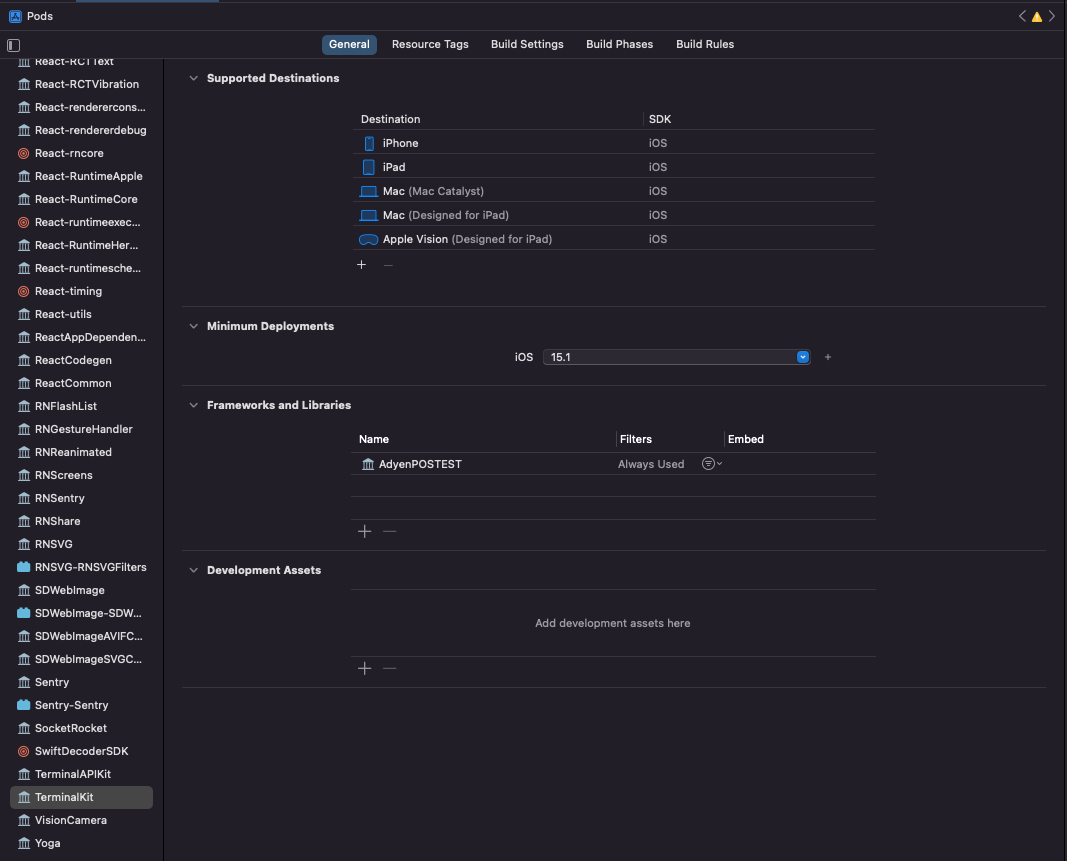Screen dimensions: 1067x861
Task: Remove development asset with minus button
Action: pyautogui.click(x=389, y=668)
